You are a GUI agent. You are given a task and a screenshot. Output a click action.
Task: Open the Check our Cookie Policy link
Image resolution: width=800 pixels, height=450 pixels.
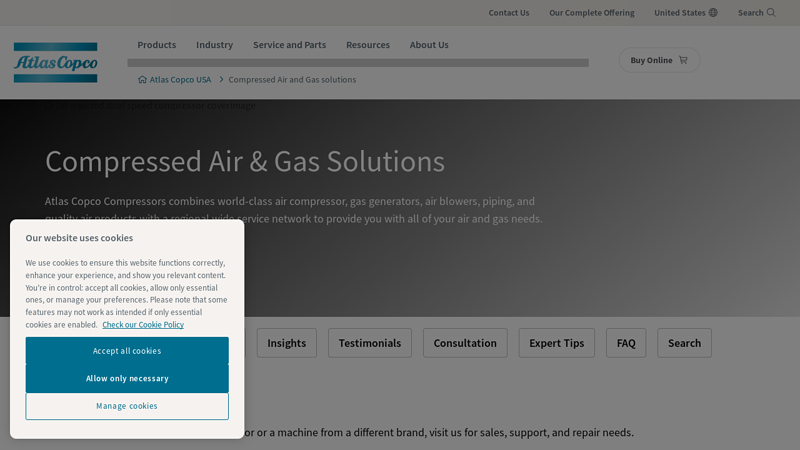click(x=143, y=324)
